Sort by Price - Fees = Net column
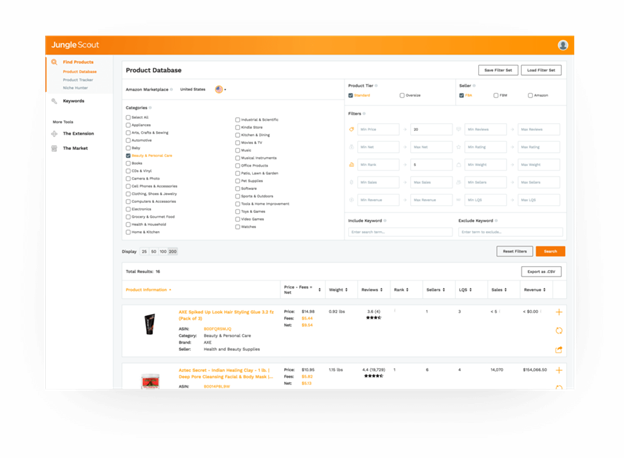The width and height of the screenshot is (624, 458). point(320,290)
